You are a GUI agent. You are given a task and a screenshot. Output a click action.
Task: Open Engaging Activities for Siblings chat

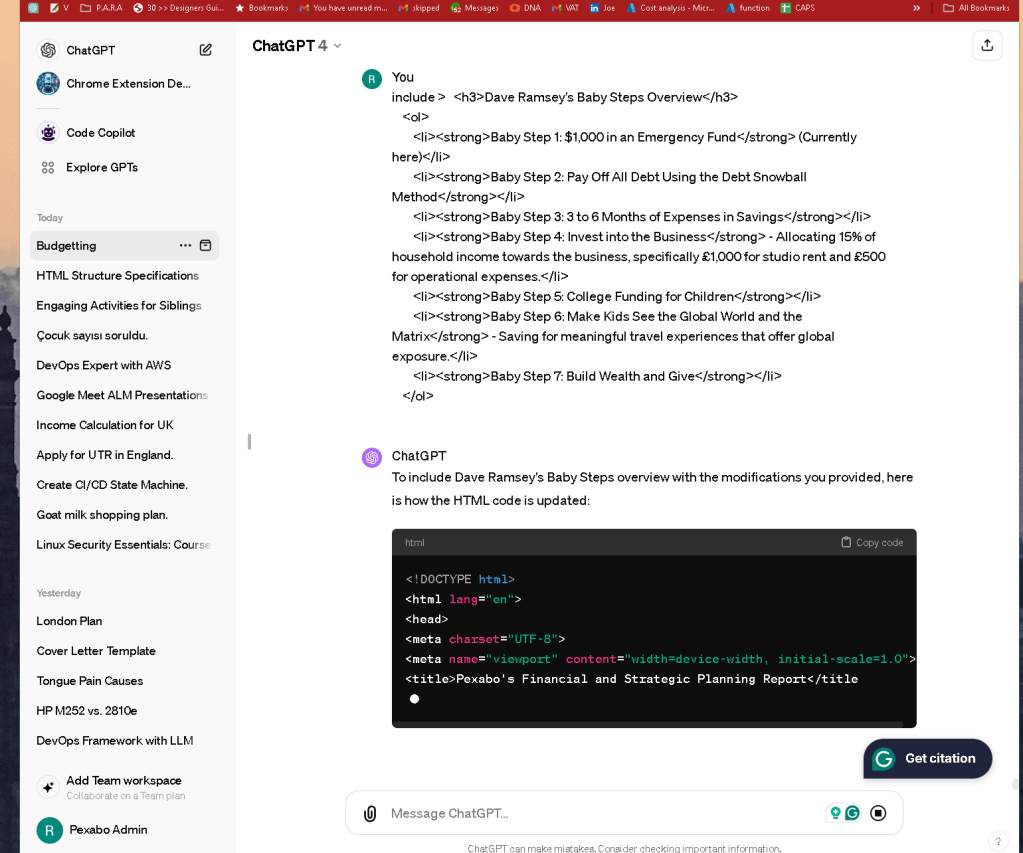coord(124,305)
